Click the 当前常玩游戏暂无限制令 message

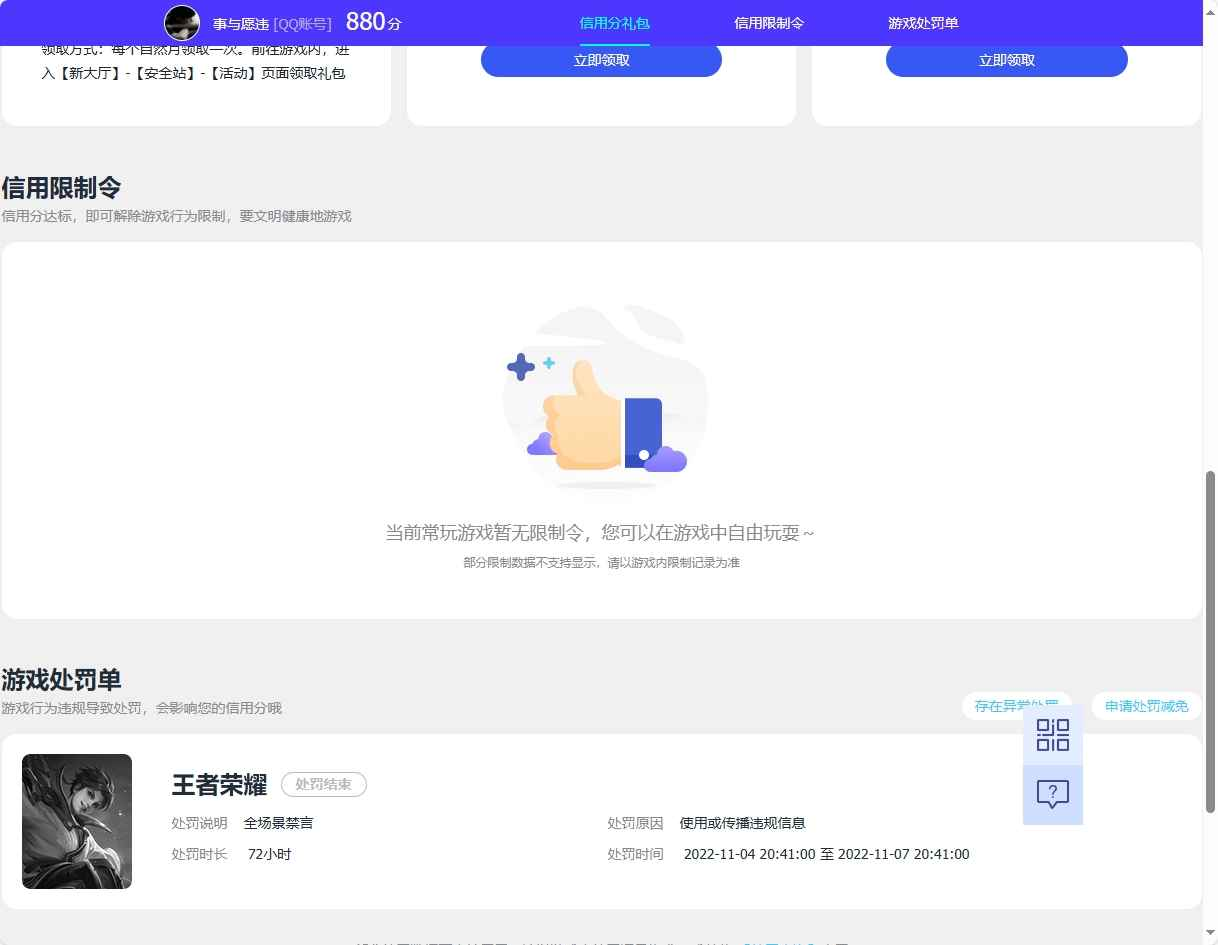[x=600, y=533]
